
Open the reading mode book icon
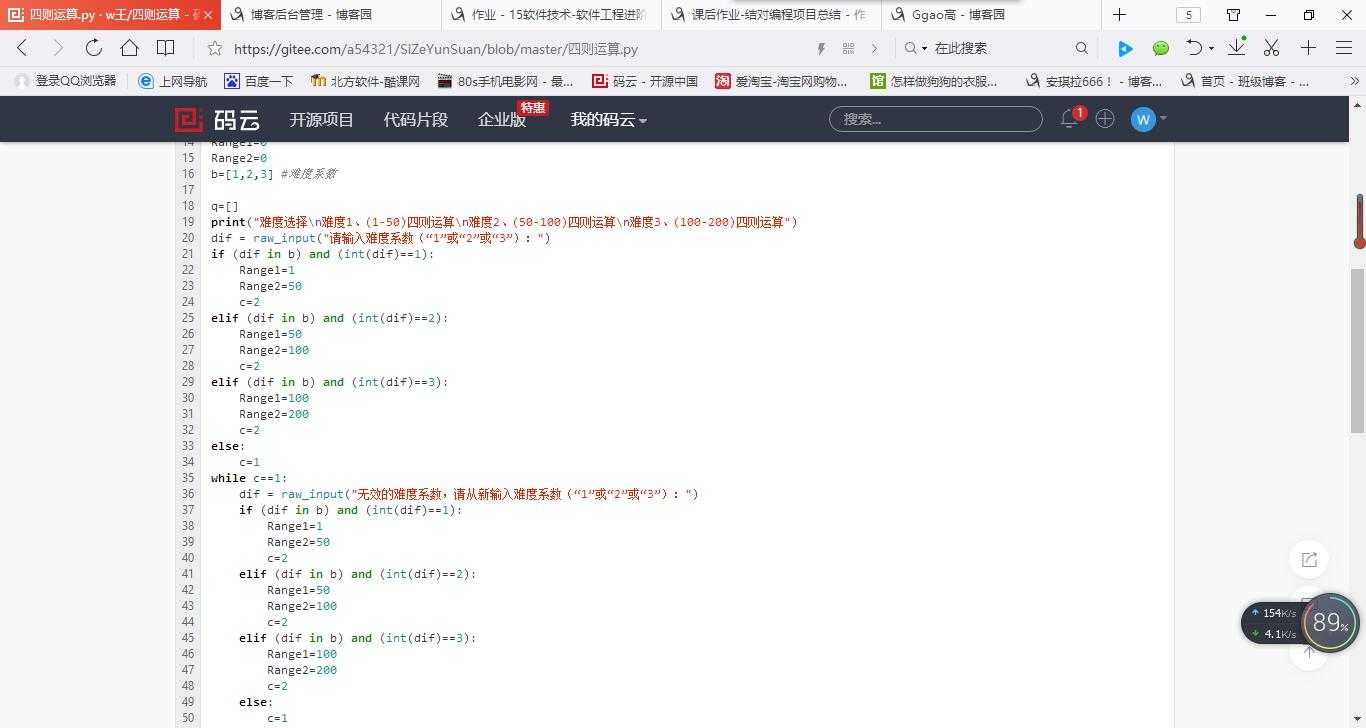[x=166, y=48]
